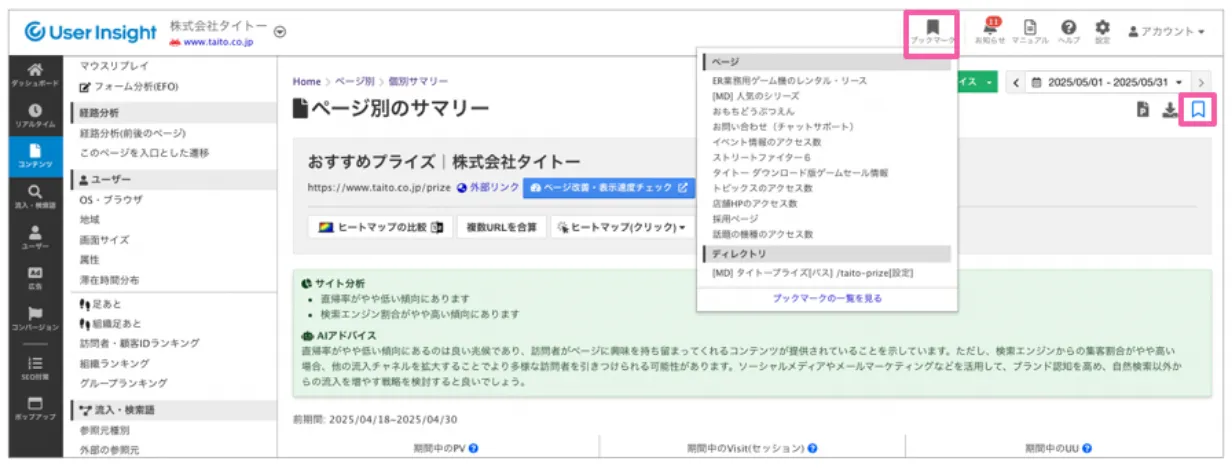Open グループランキング menu item

point(123,383)
